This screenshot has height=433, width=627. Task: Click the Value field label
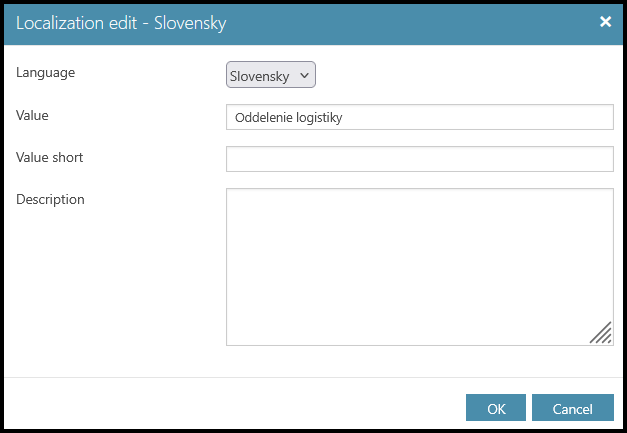[x=32, y=115]
